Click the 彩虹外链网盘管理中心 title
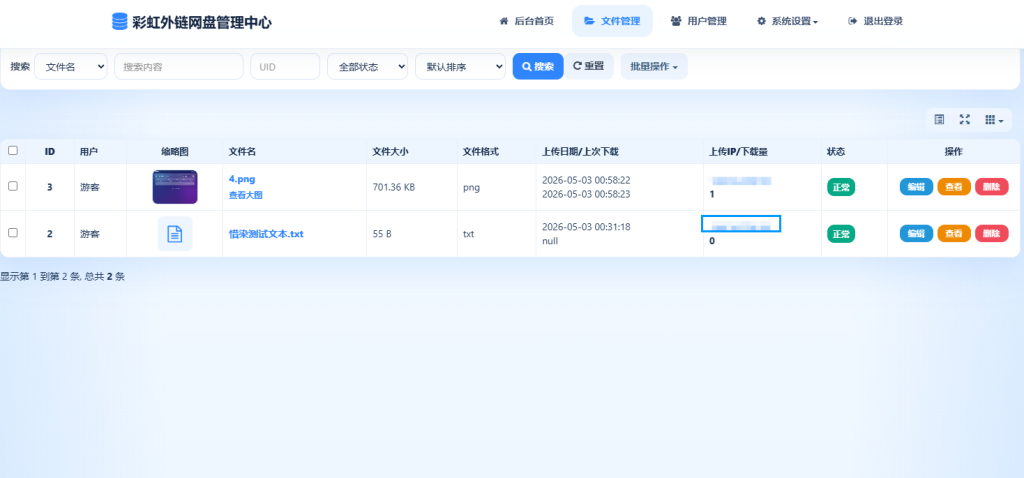Image resolution: width=1024 pixels, height=478 pixels. [x=202, y=22]
